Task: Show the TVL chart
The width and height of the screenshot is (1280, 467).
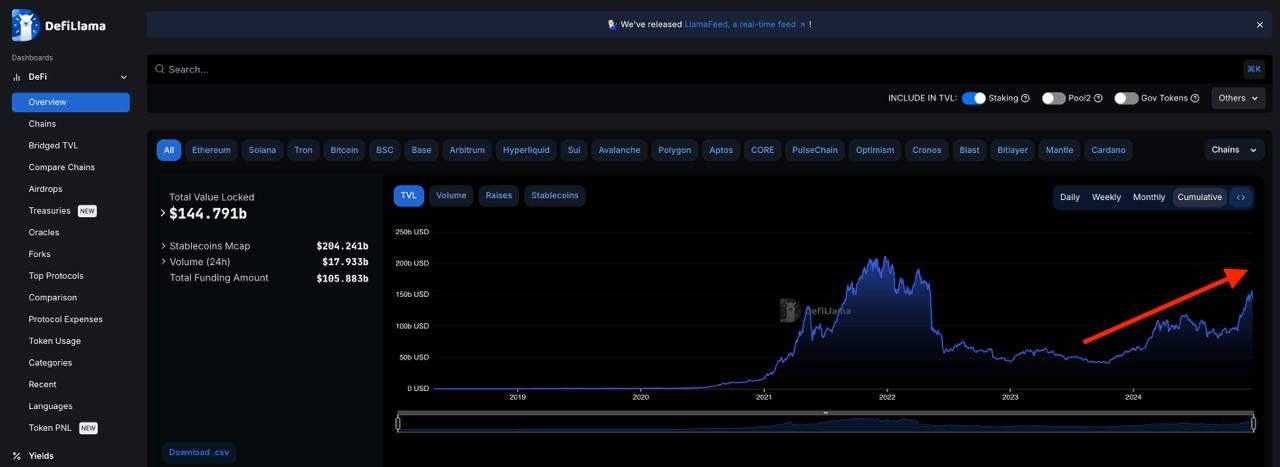Action: coord(409,196)
